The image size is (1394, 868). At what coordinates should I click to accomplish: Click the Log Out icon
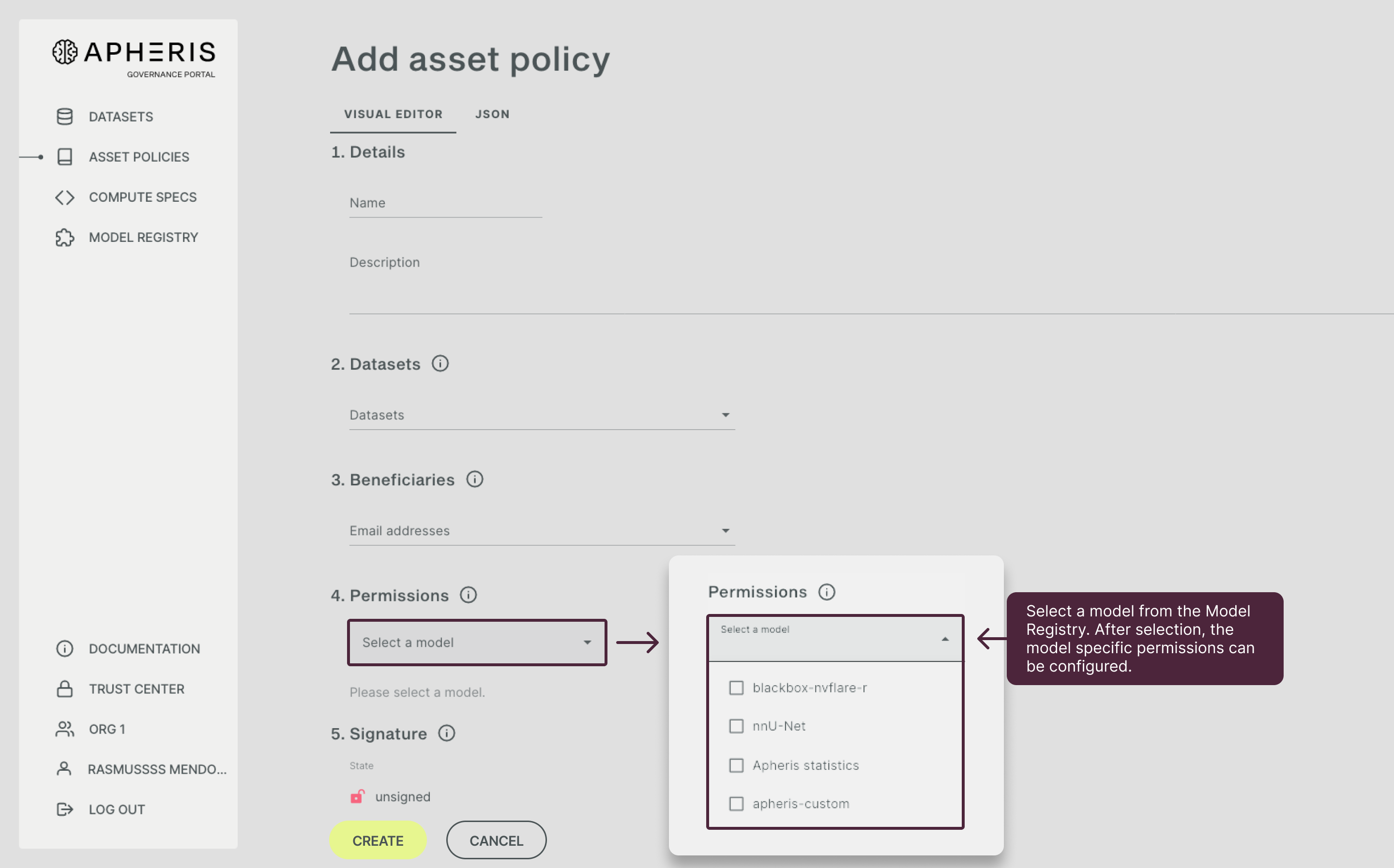64,809
